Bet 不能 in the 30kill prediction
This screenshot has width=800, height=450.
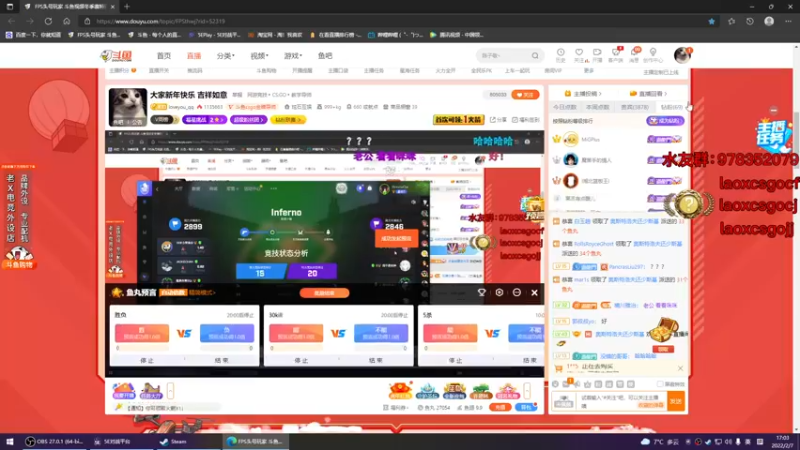[x=381, y=333]
